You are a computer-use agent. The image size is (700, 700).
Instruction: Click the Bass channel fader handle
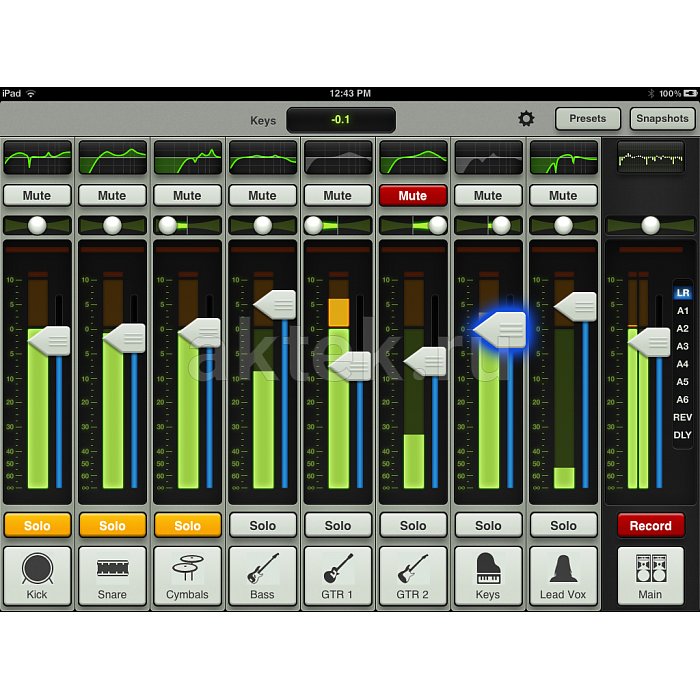275,305
